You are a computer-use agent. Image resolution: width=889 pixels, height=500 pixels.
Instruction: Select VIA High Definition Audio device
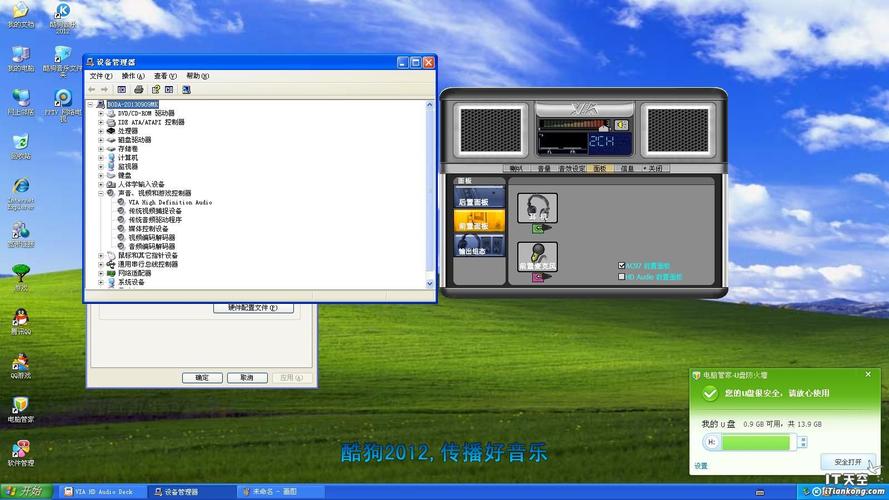click(170, 202)
